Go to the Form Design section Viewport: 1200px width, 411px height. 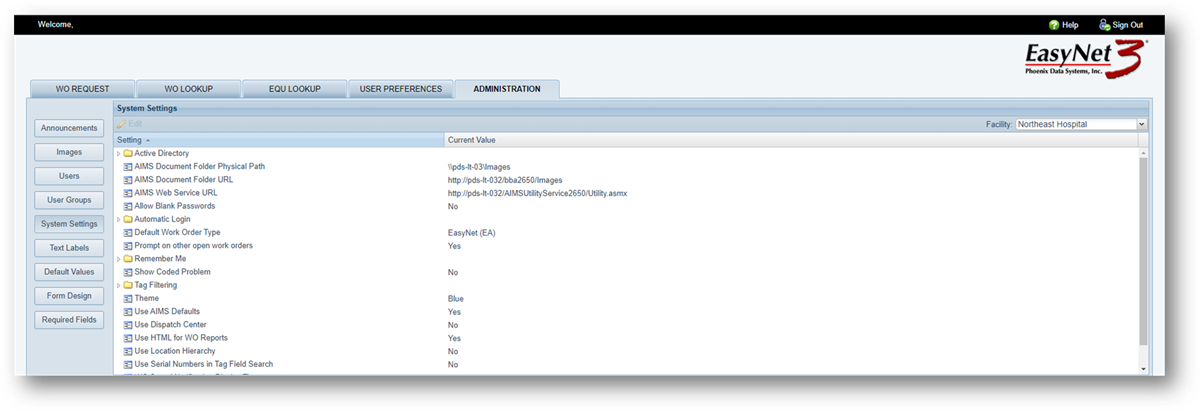tap(69, 296)
